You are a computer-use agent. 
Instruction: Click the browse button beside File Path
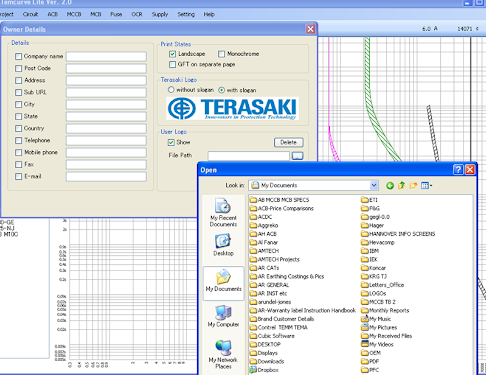click(x=297, y=156)
